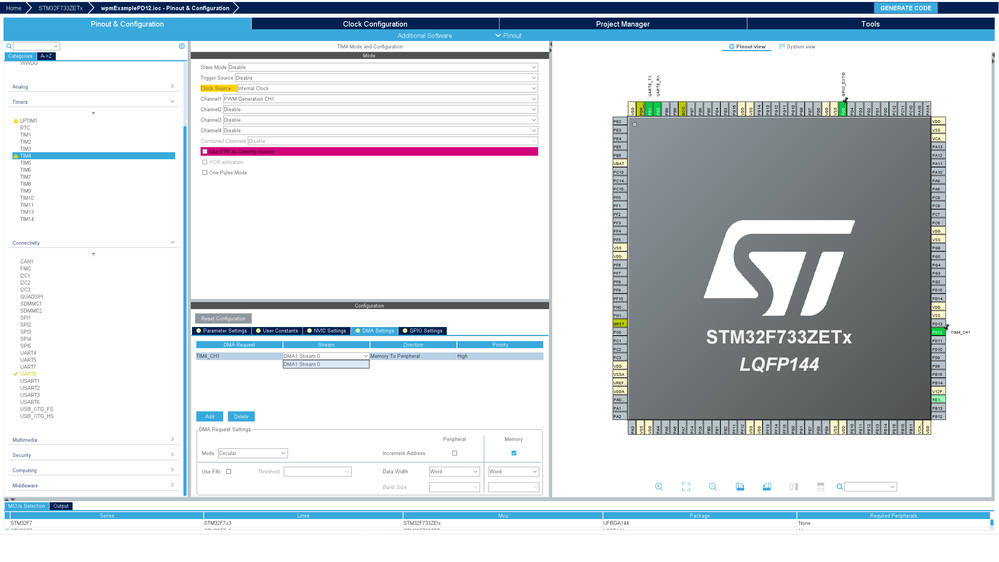
Task: Open the Trigger Source dropdown
Action: [x=386, y=78]
